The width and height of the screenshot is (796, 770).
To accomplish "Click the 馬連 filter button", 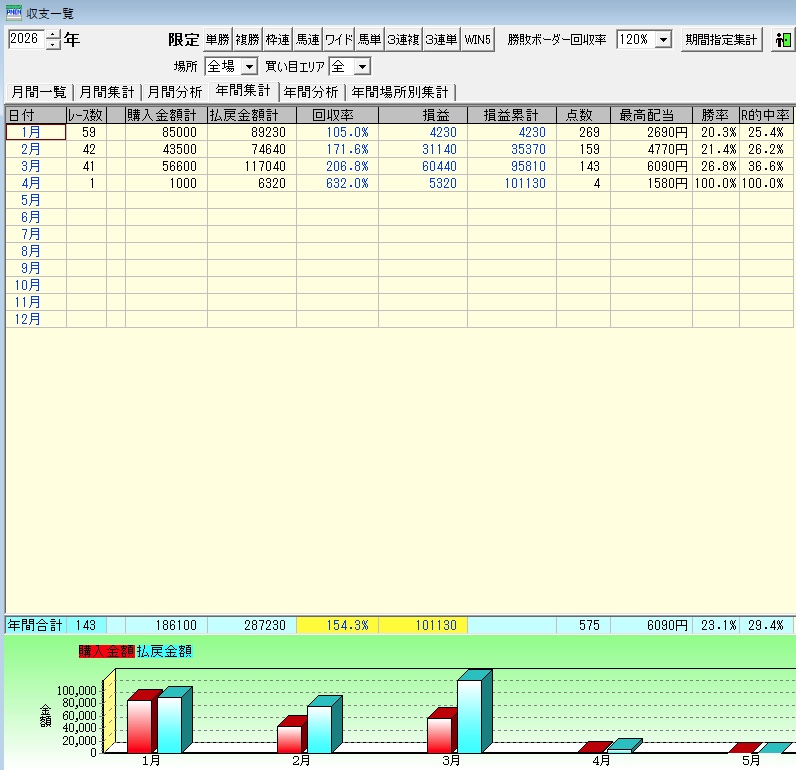I will [x=307, y=40].
